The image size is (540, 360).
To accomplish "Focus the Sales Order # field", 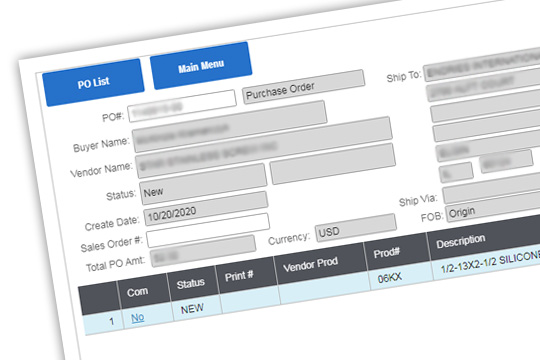I will 208,230.
